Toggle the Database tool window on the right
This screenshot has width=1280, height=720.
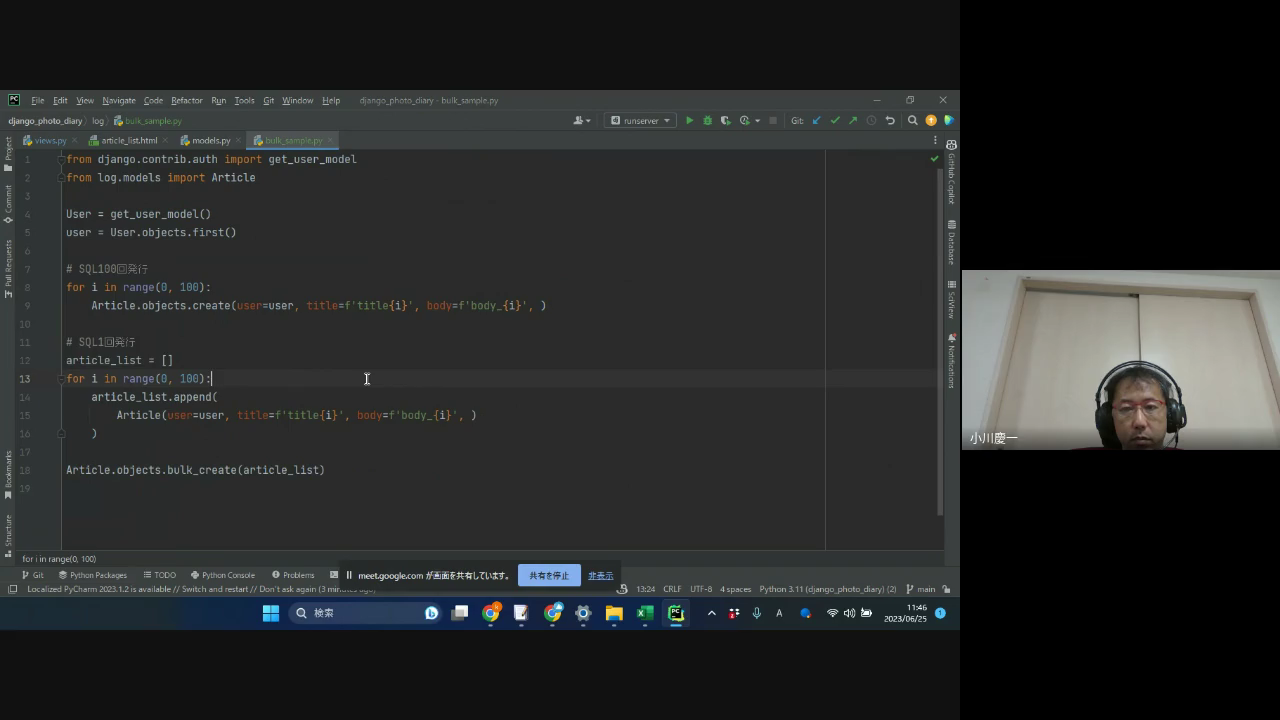coord(951,243)
